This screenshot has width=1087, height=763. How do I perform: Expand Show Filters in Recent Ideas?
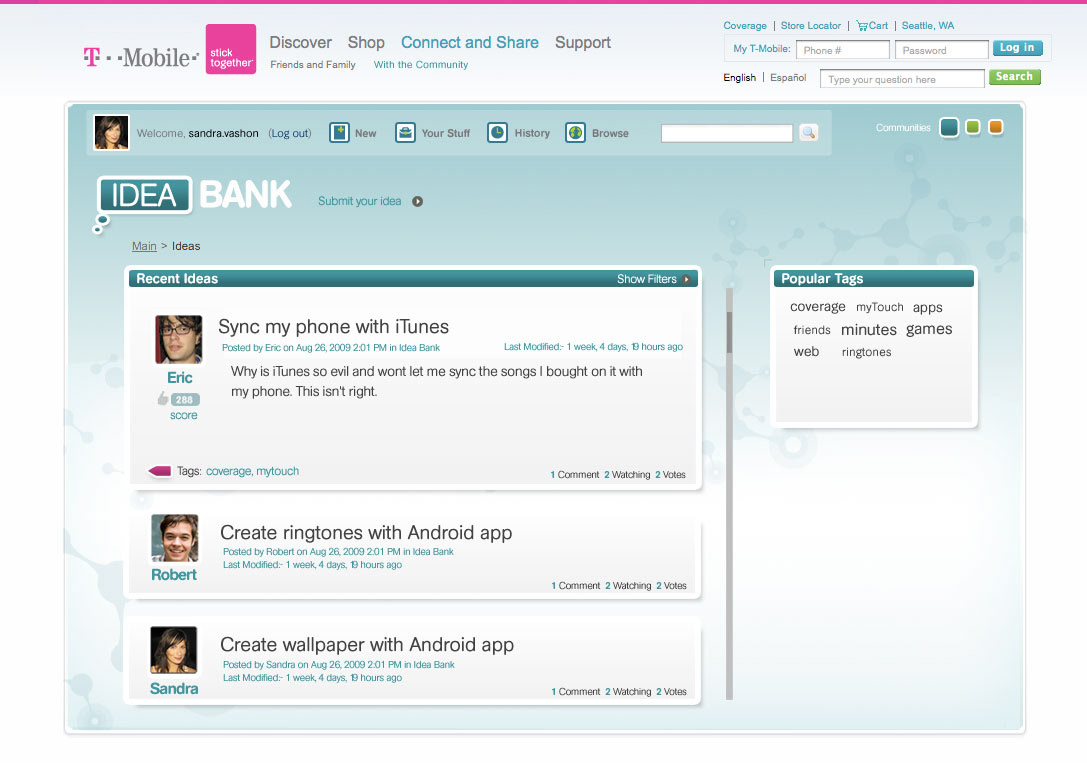pyautogui.click(x=653, y=279)
